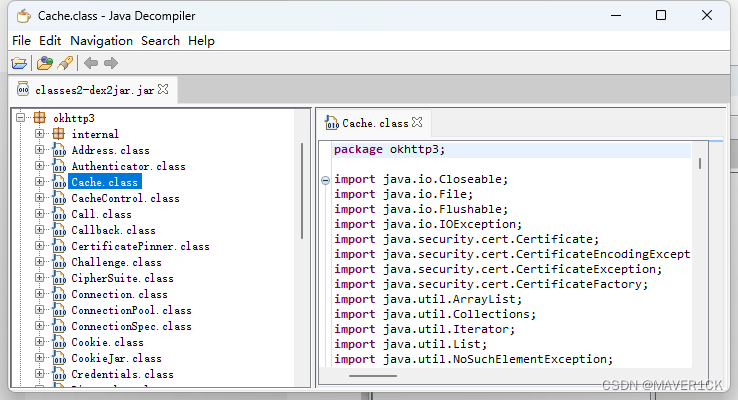Close the Cache.class editor tab
Viewport: 738px width, 400px height.
point(417,122)
